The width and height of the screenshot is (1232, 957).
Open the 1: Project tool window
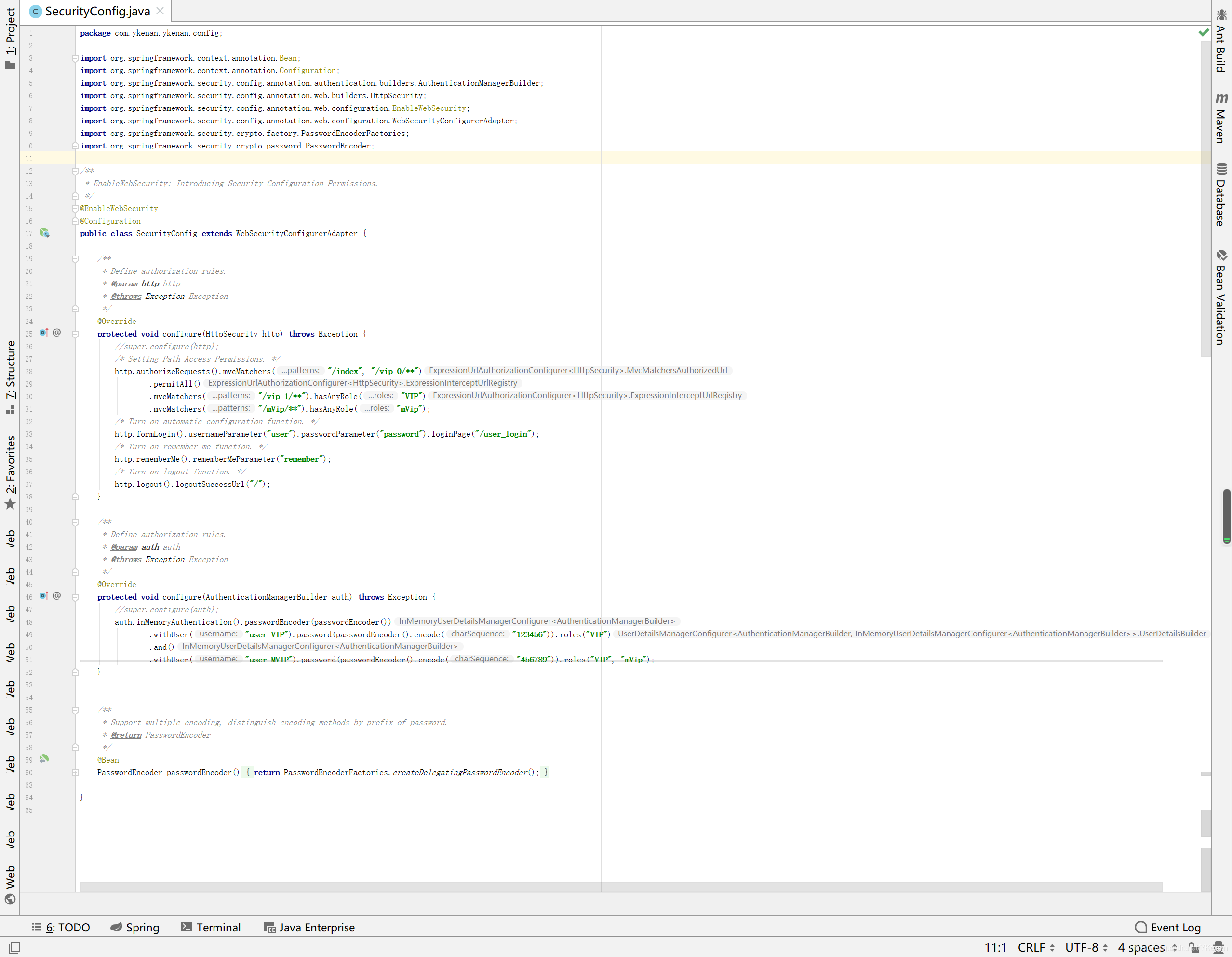tap(10, 39)
